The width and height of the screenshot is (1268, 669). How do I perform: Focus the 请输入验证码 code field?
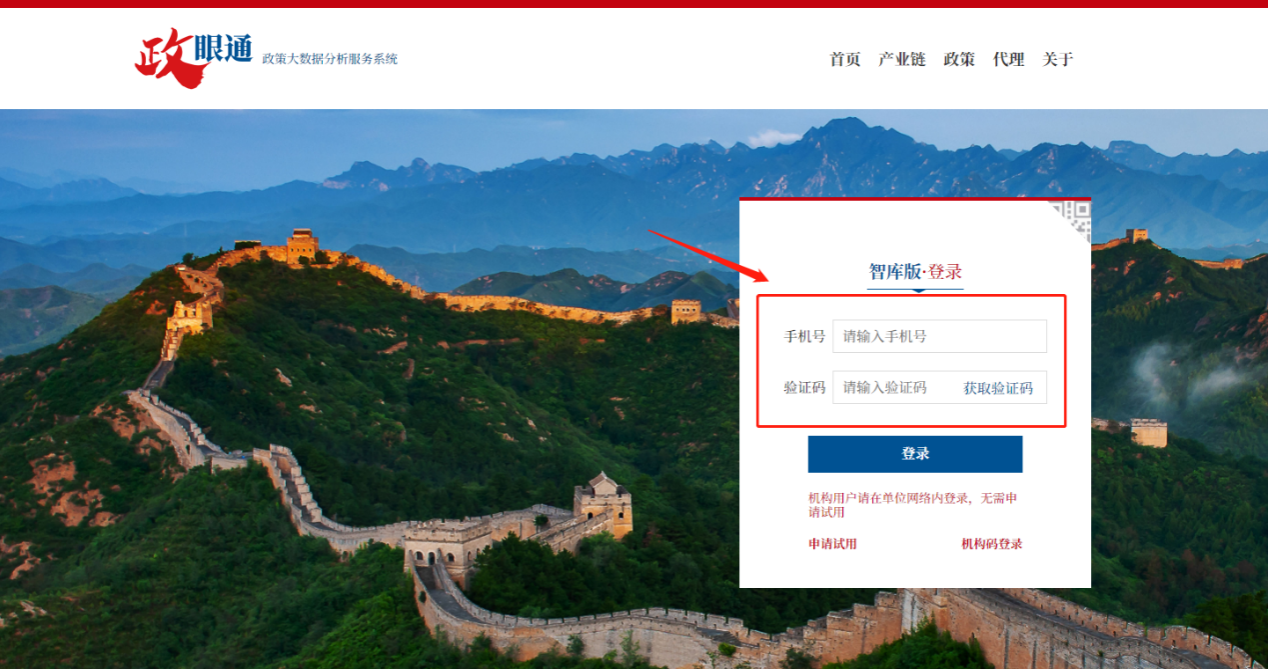coord(893,387)
